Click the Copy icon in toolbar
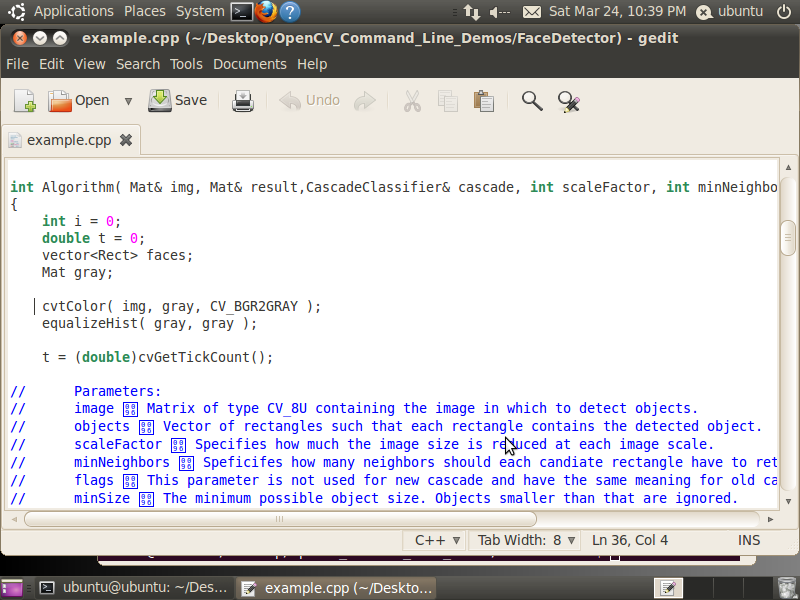Image resolution: width=800 pixels, height=600 pixels. pos(447,101)
